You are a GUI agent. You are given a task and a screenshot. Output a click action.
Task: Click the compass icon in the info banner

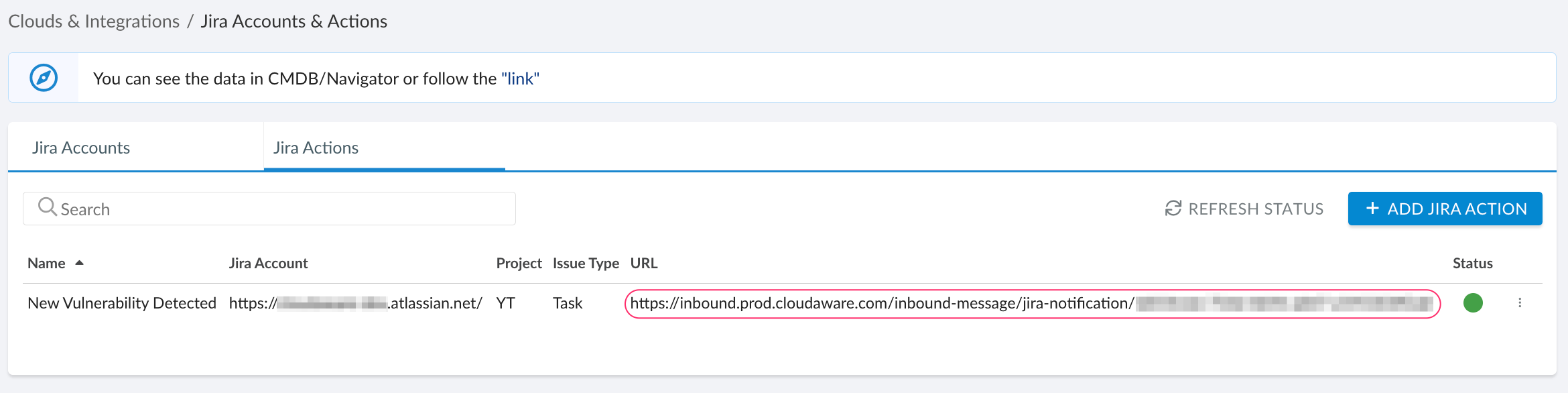tap(42, 76)
